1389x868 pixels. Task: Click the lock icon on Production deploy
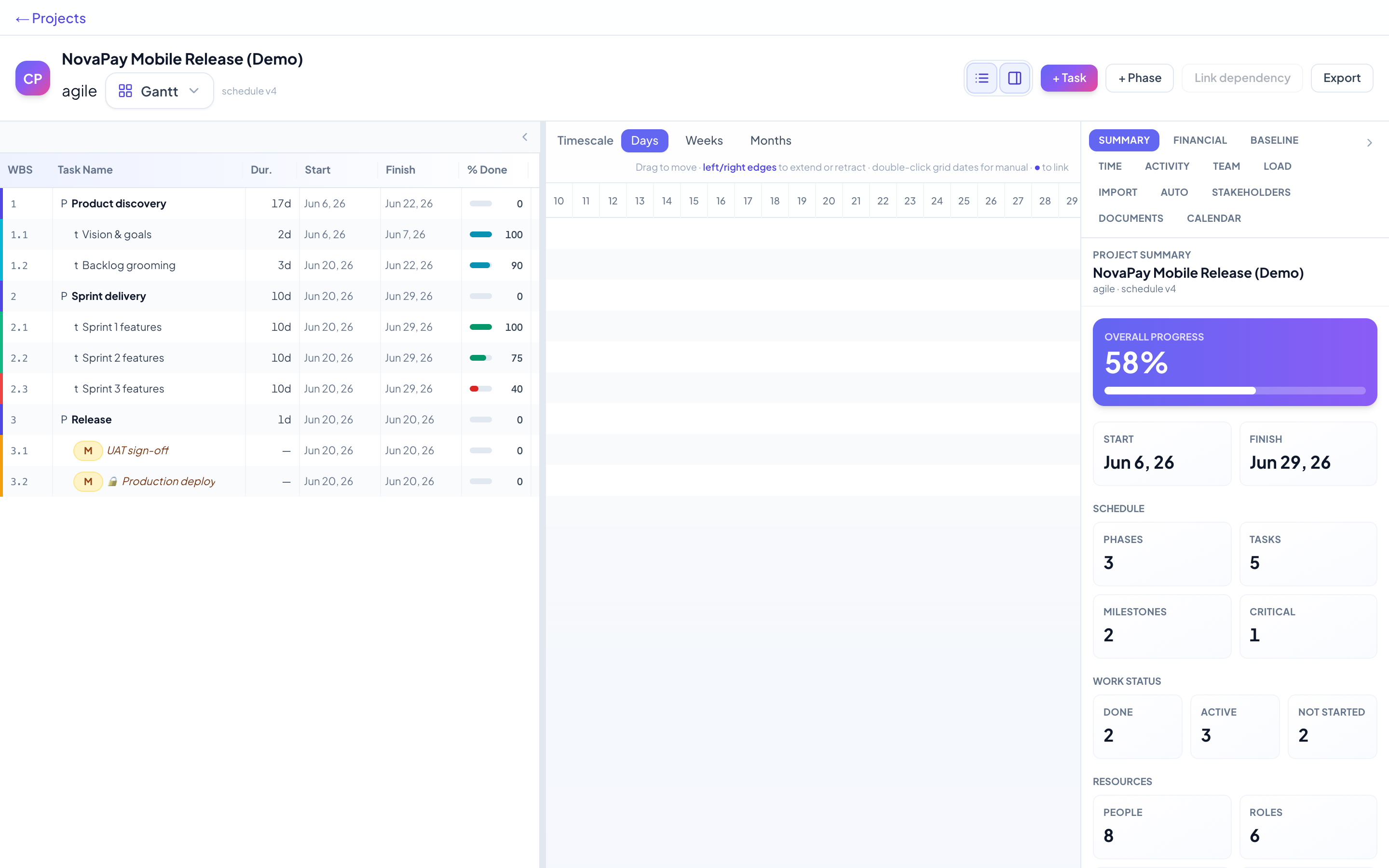113,482
